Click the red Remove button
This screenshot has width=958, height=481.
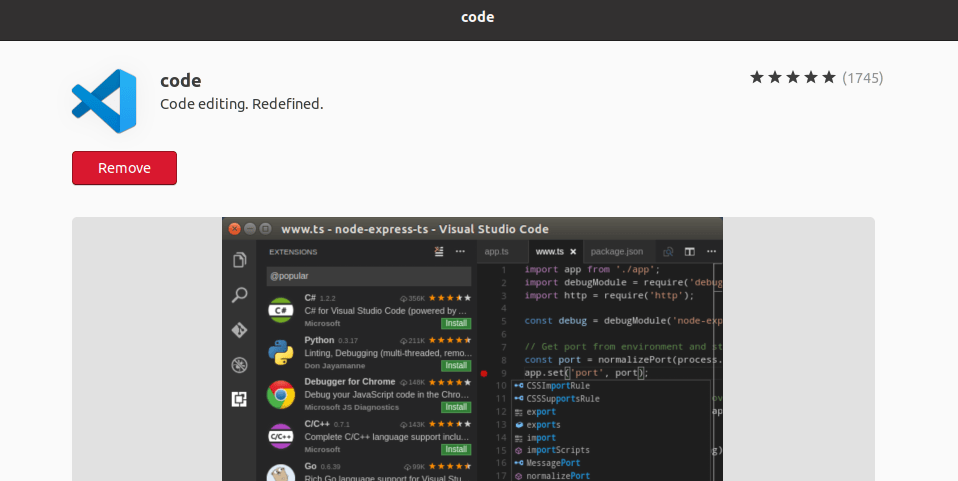point(124,168)
